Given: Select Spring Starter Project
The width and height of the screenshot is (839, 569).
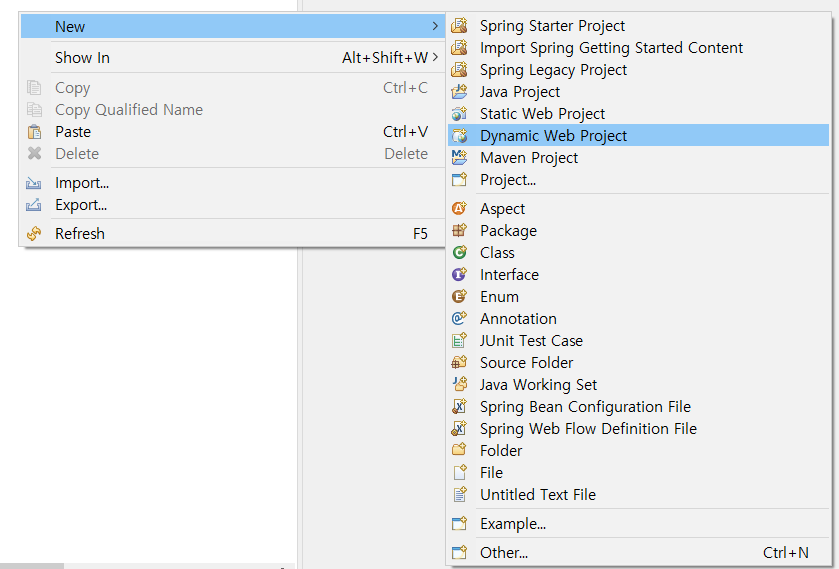Looking at the screenshot, I should [638, 26].
